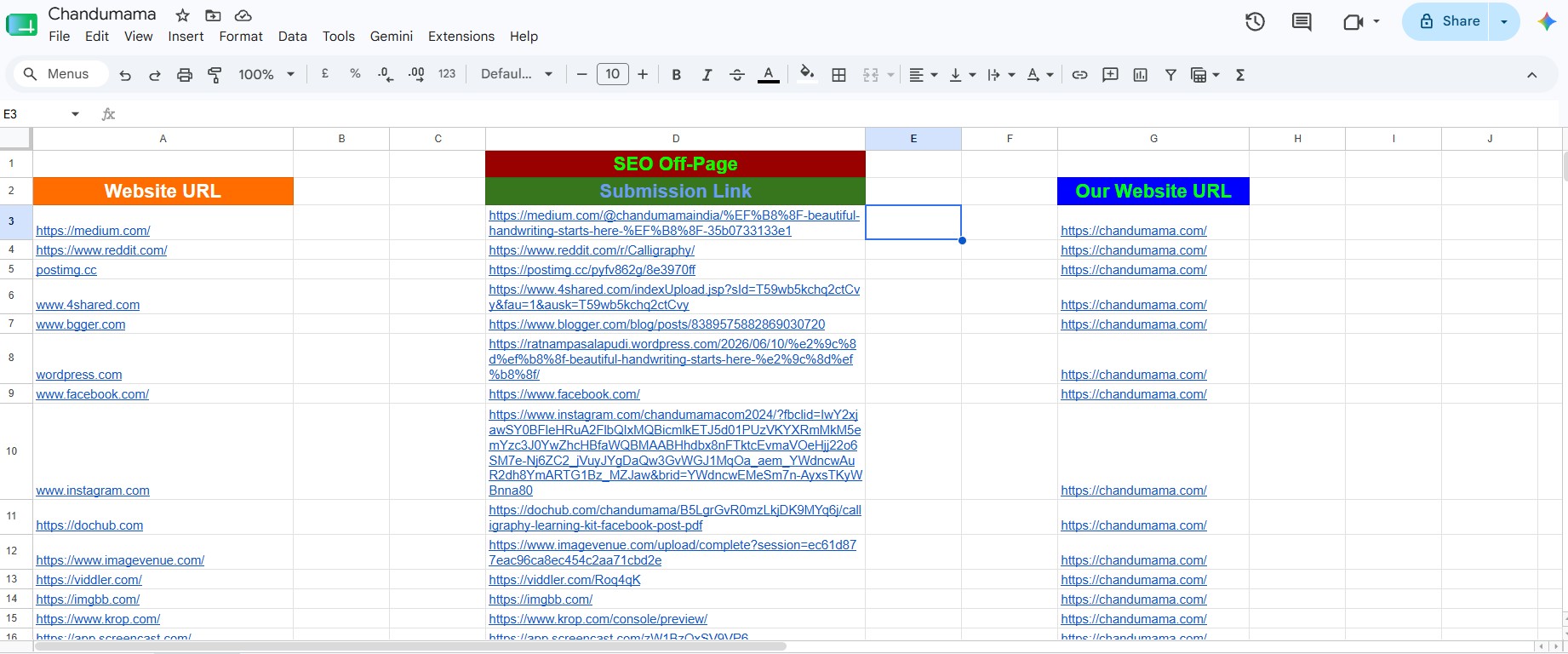Toggle strikethrough formatting
Screen dimensions: 1568x654
click(x=737, y=75)
